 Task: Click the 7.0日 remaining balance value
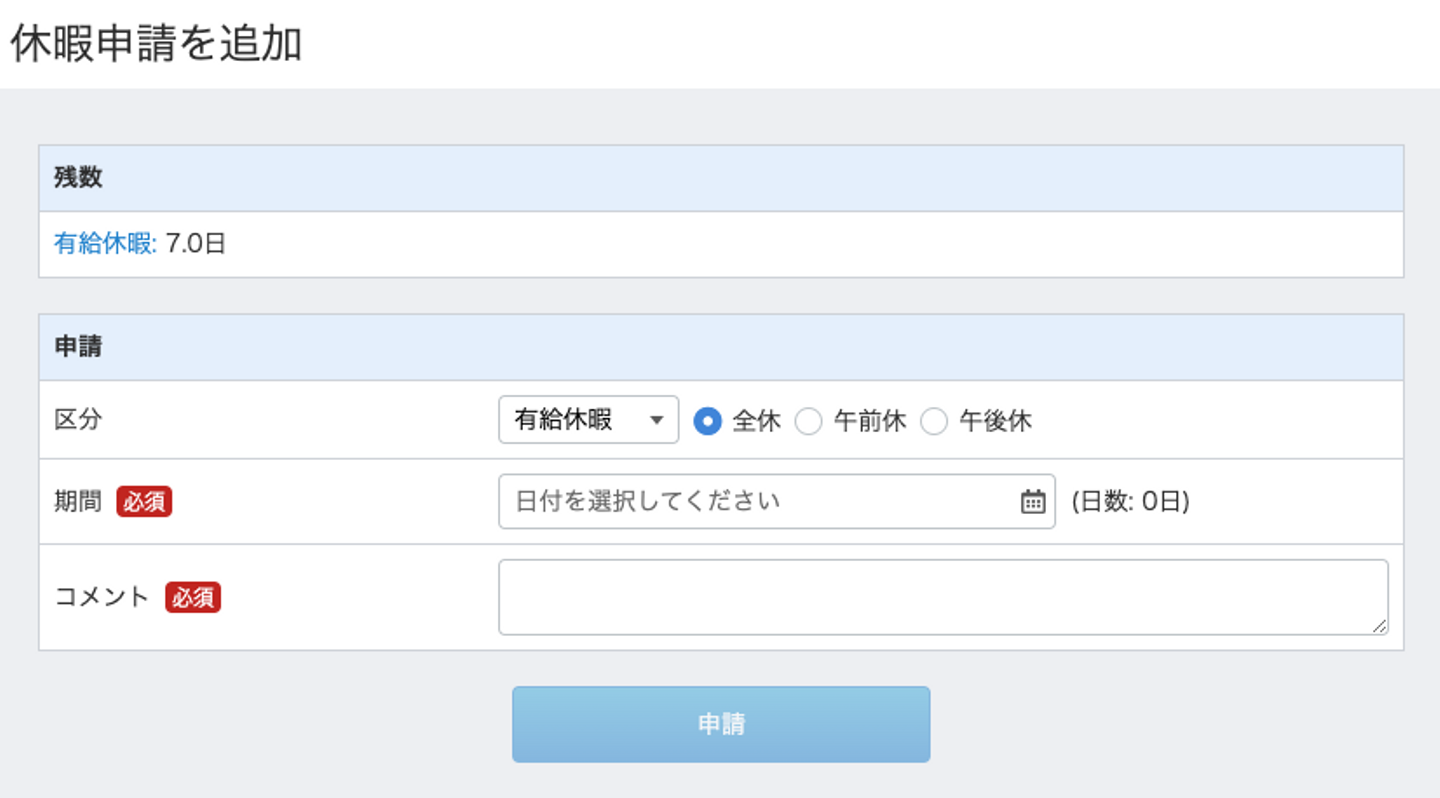pos(196,244)
